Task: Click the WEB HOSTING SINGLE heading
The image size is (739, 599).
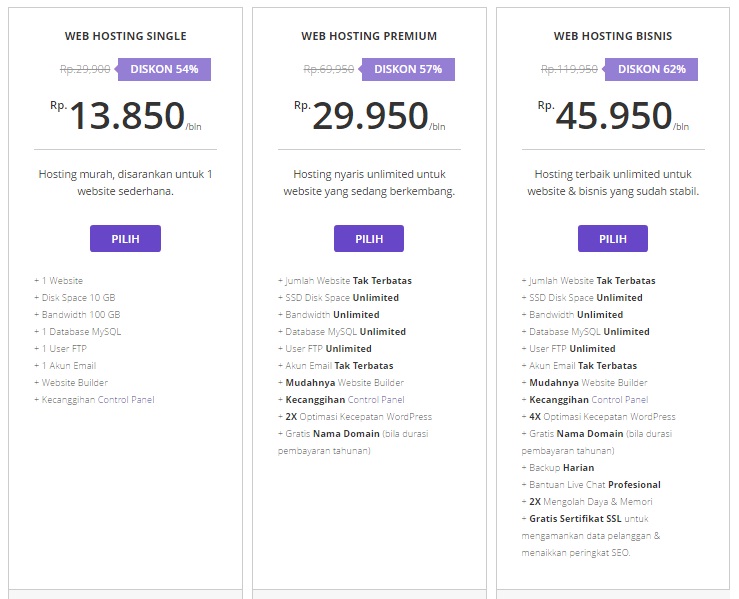Action: point(125,36)
